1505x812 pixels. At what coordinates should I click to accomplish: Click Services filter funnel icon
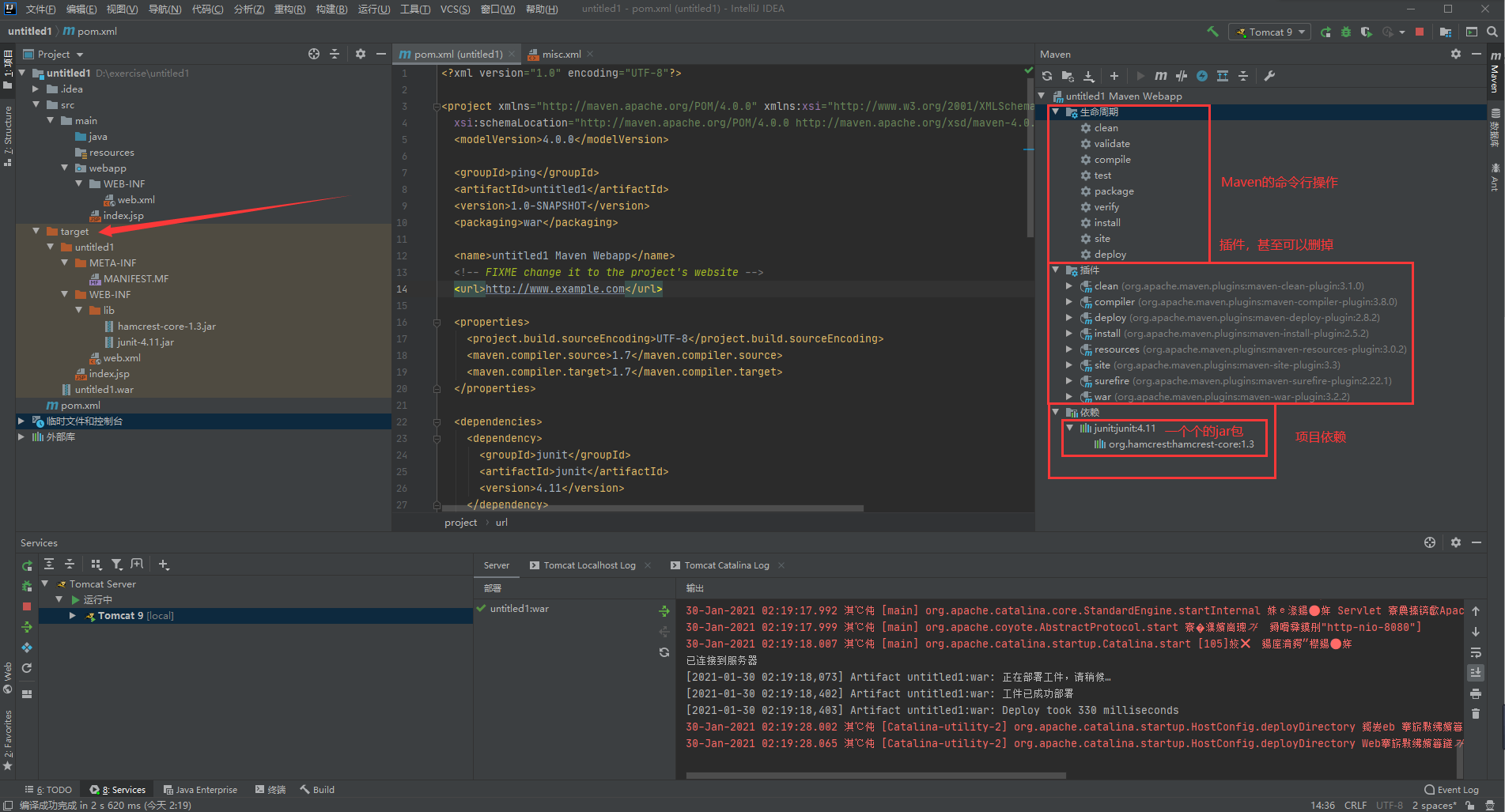tap(116, 564)
